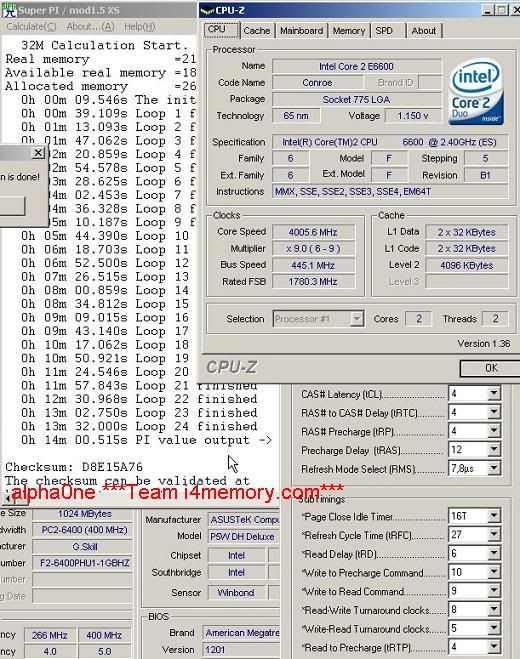Switch to the Cache tab
The width and height of the screenshot is (520, 659).
coord(256,31)
